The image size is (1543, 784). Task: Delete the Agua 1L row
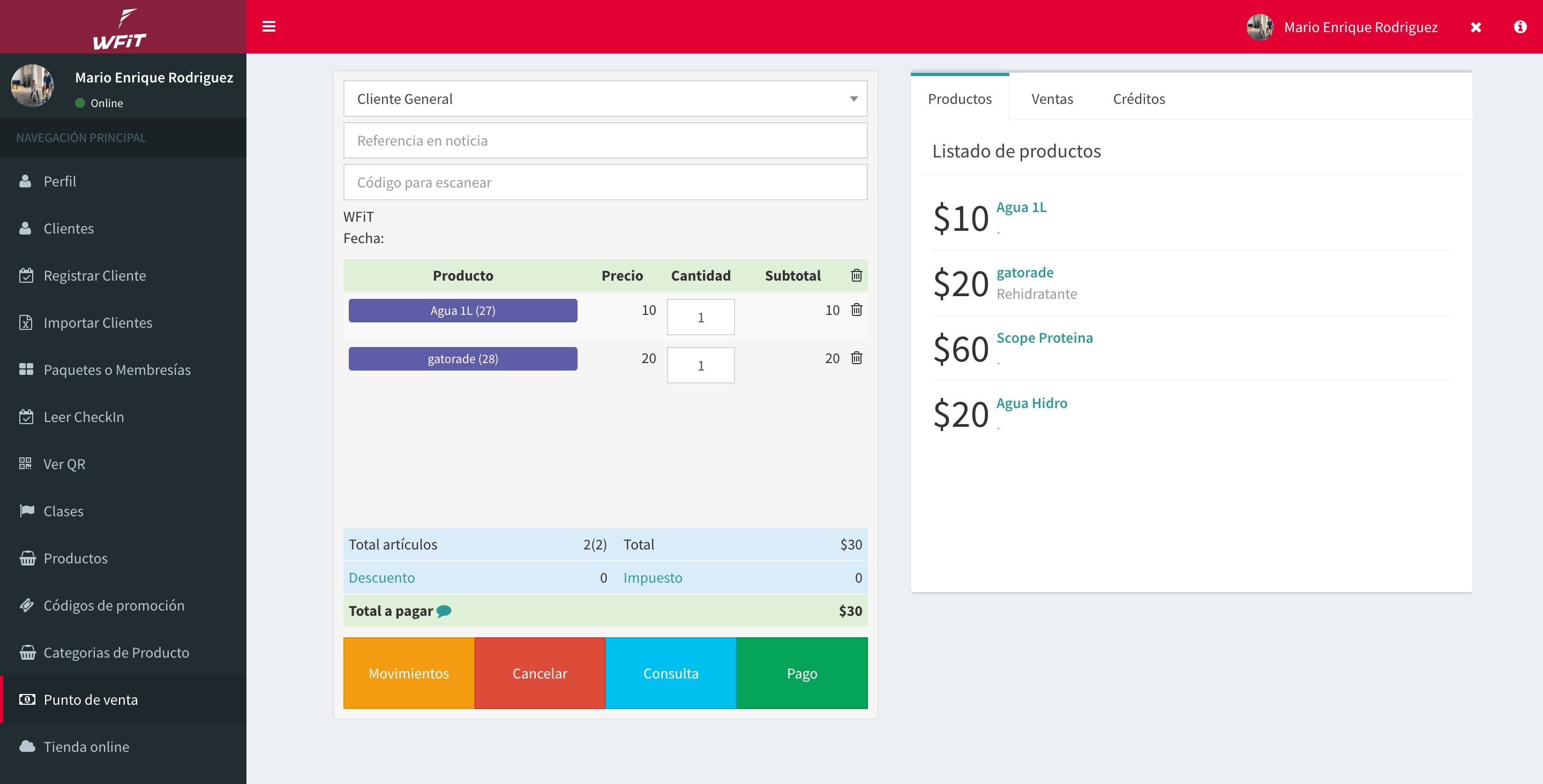pyautogui.click(x=856, y=310)
